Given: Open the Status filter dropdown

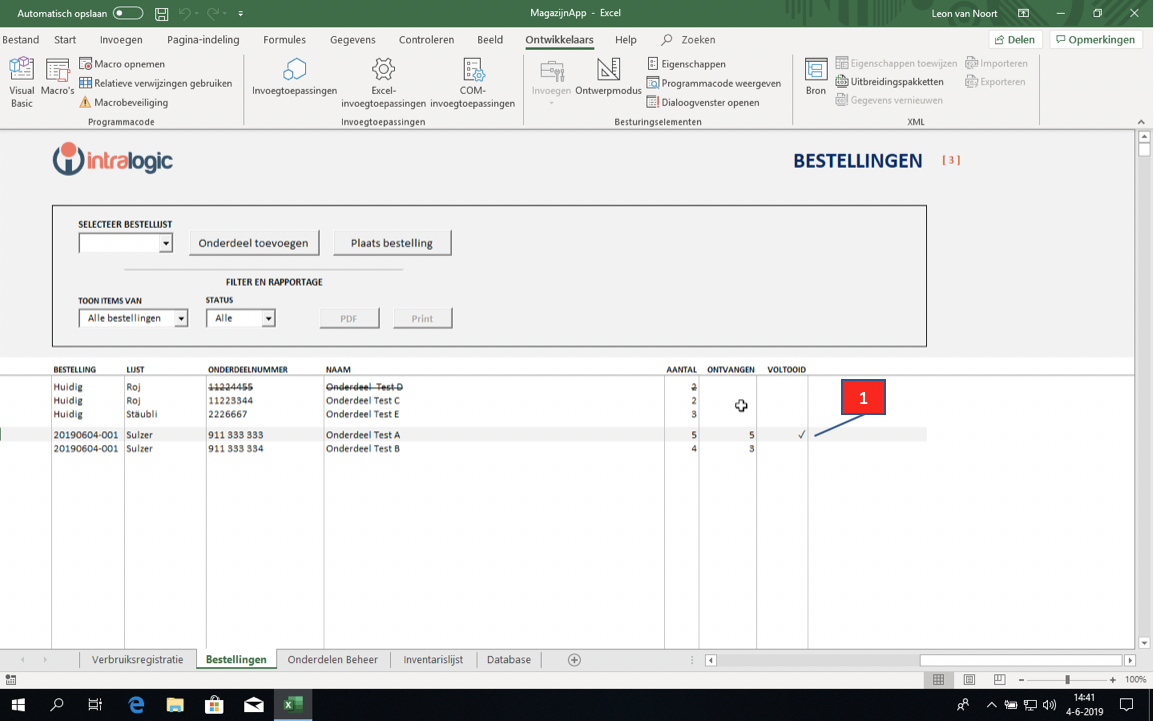Looking at the screenshot, I should pyautogui.click(x=268, y=319).
